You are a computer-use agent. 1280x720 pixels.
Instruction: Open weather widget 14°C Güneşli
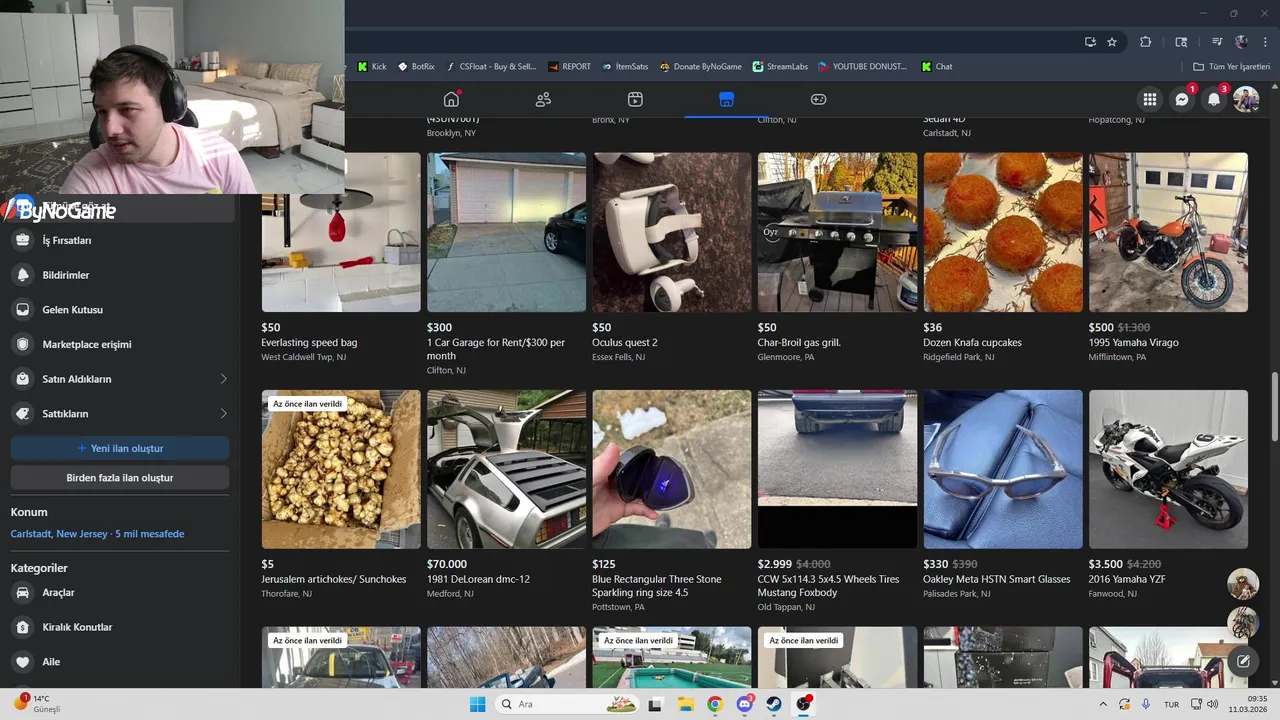tap(38, 704)
